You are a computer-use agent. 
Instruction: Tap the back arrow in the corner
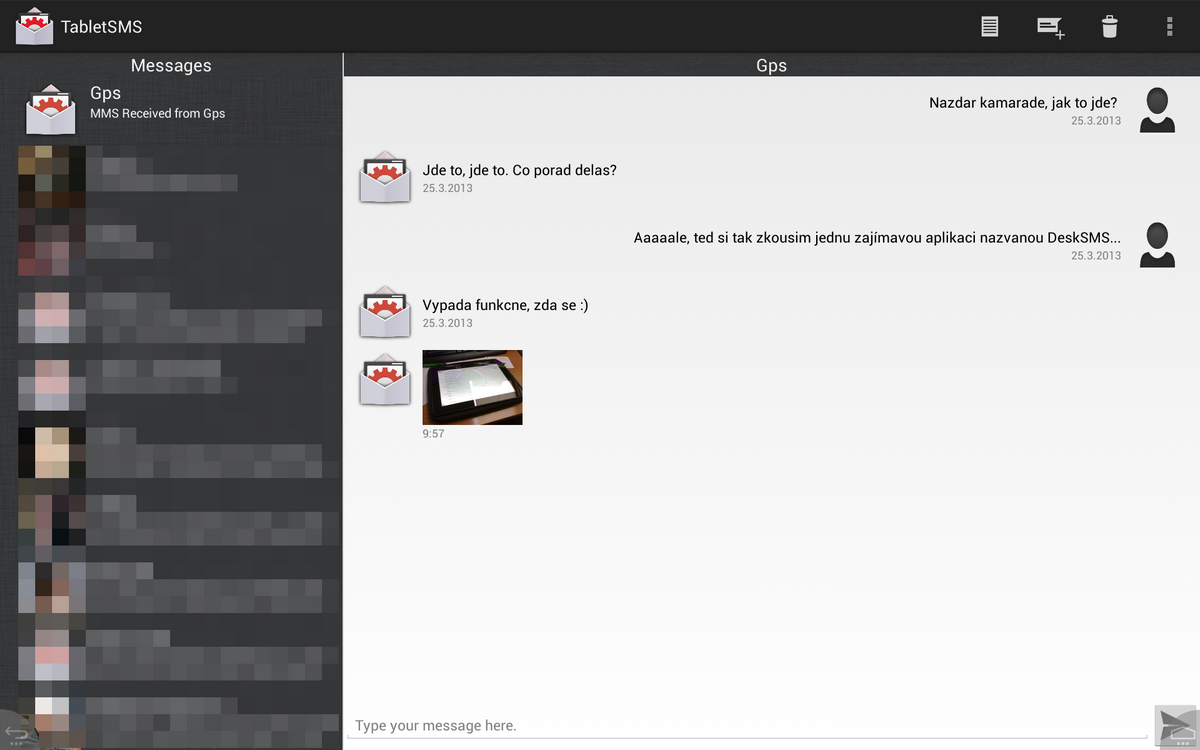coord(17,733)
